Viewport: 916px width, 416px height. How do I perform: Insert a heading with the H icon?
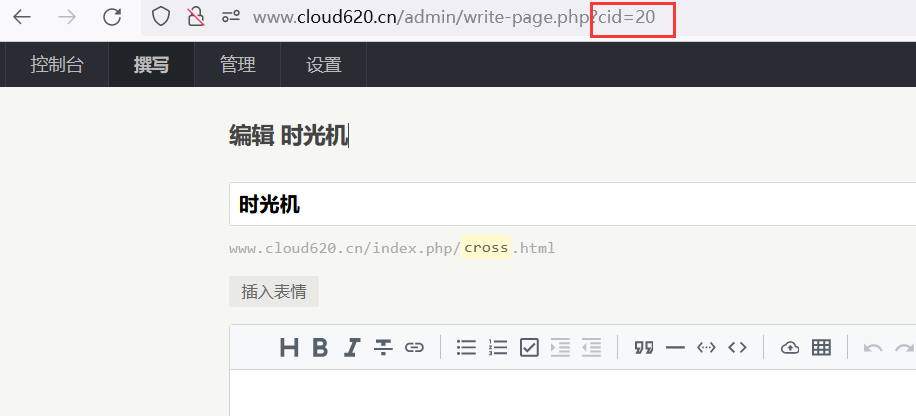click(x=289, y=348)
